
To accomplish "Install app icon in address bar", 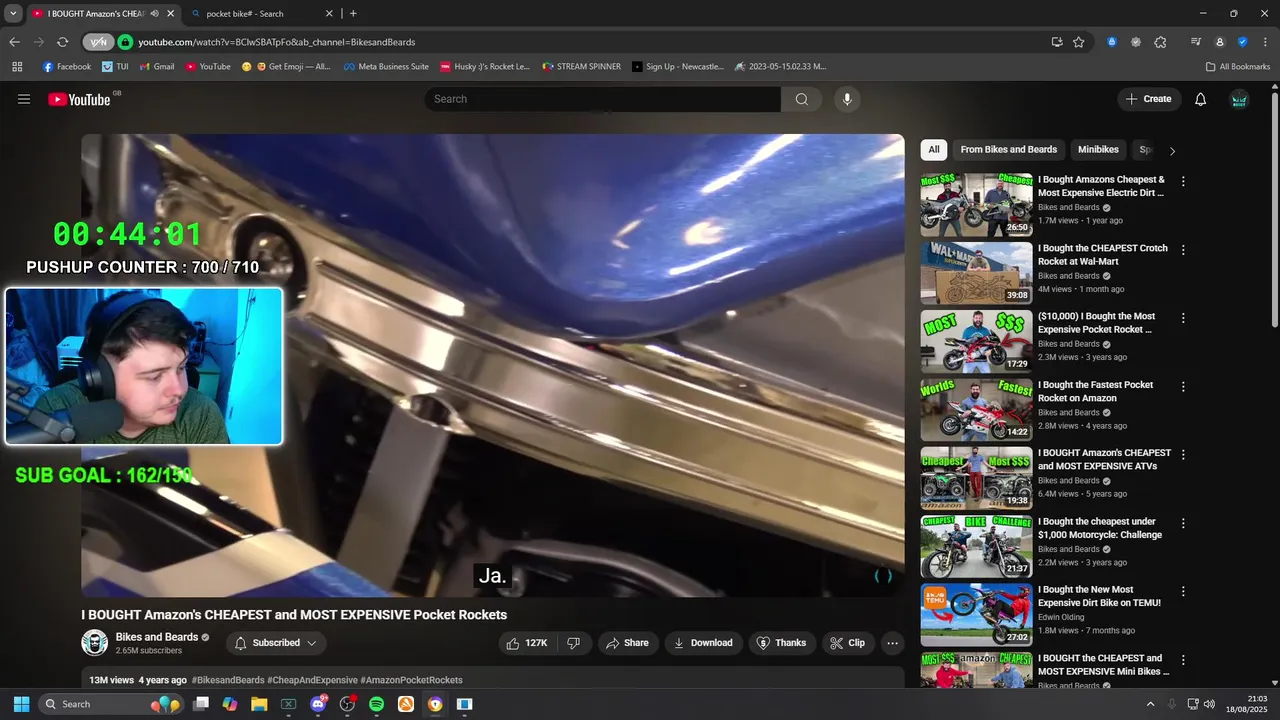I will 1057,42.
